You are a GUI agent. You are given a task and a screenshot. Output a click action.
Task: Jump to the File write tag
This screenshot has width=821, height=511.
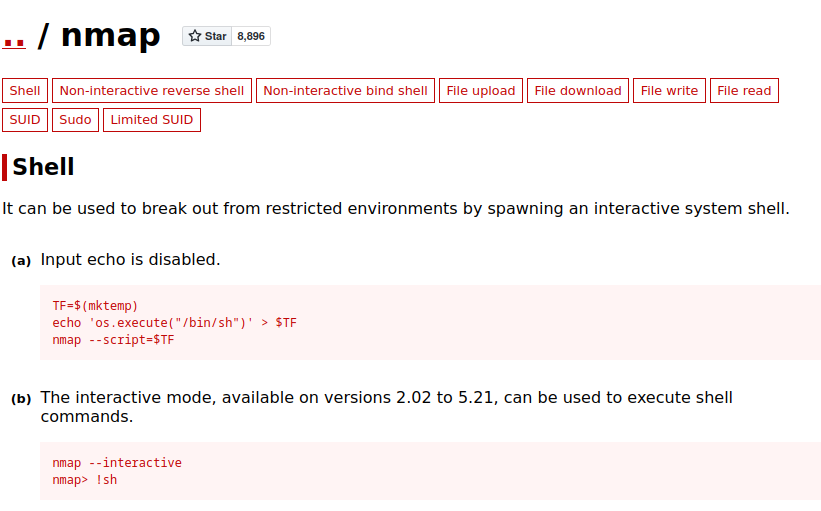click(x=669, y=91)
